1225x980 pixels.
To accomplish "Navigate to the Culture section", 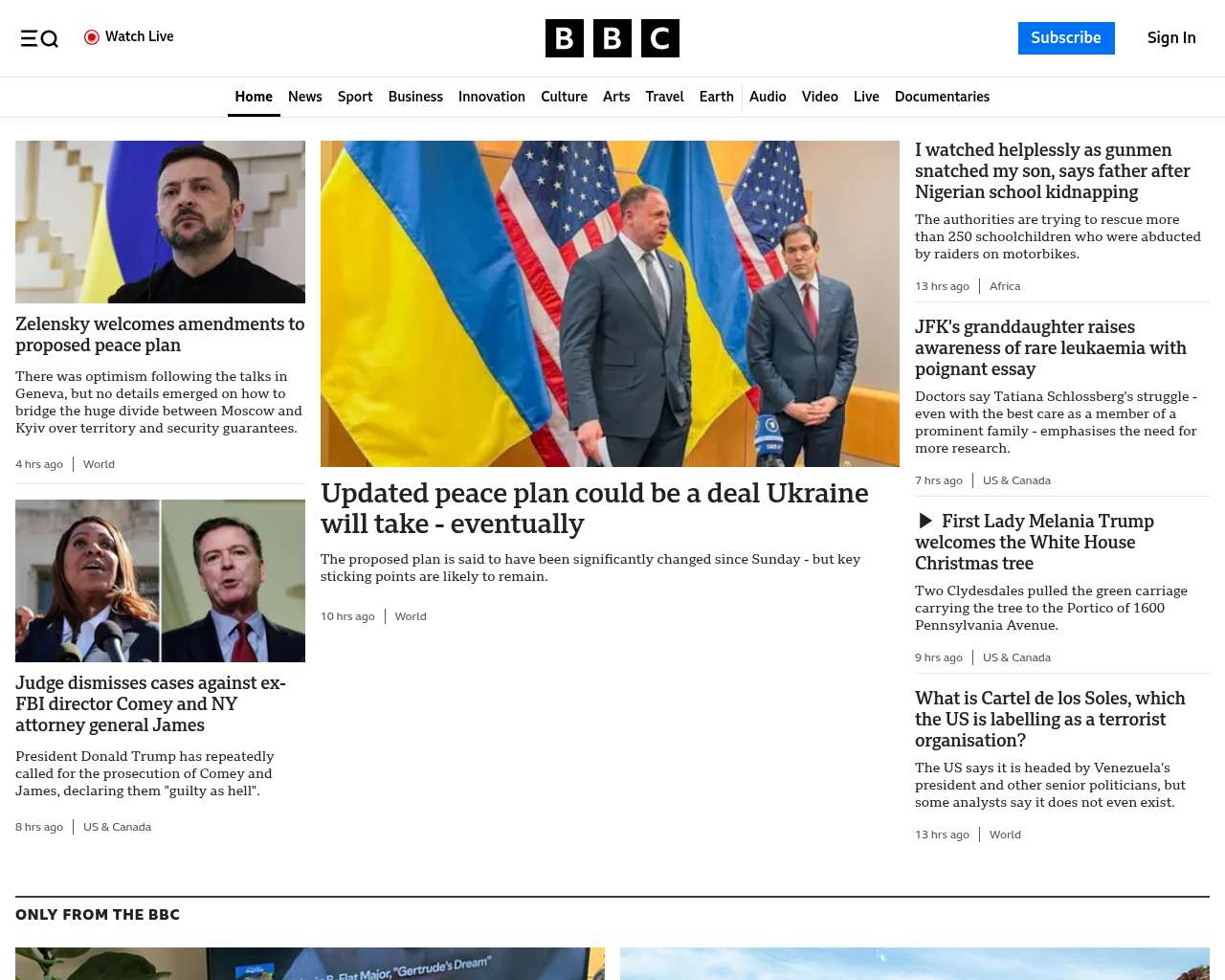I will (564, 97).
